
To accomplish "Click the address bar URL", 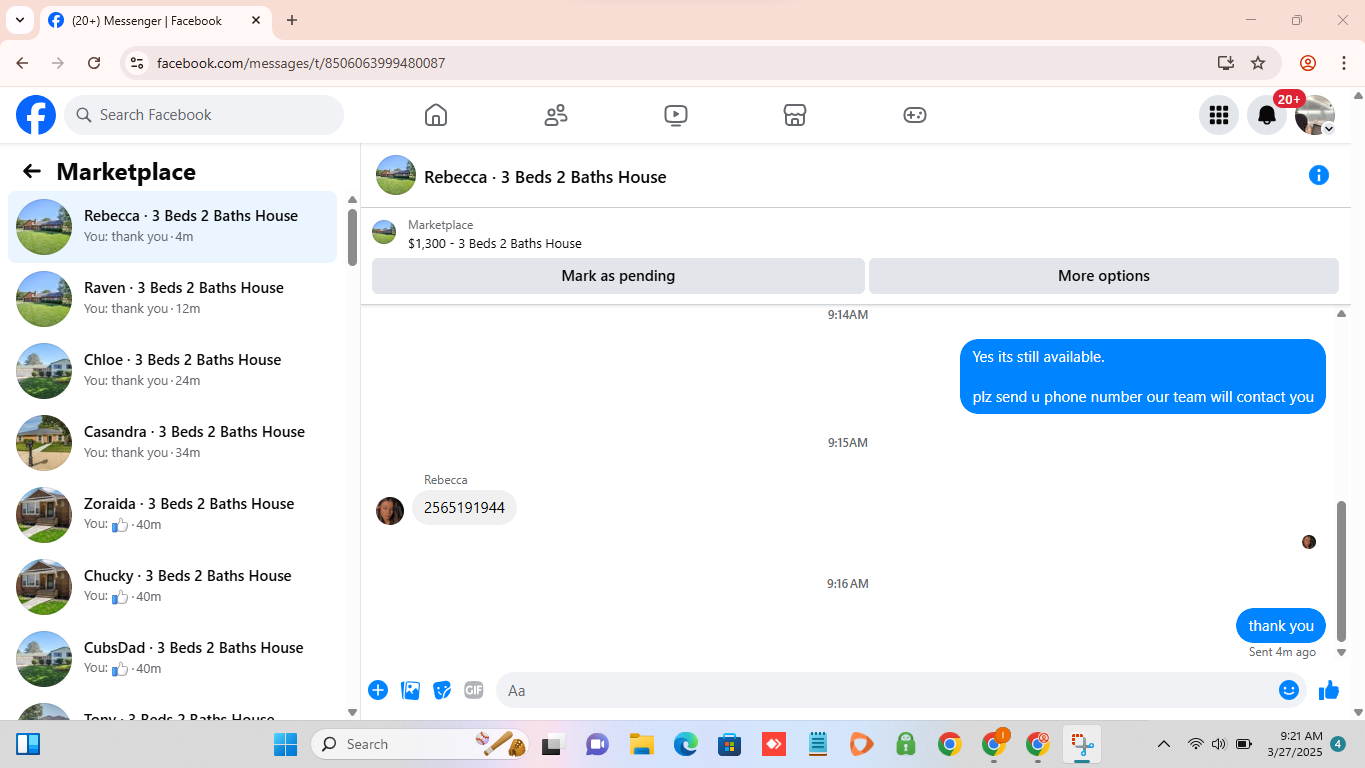I will click(301, 63).
